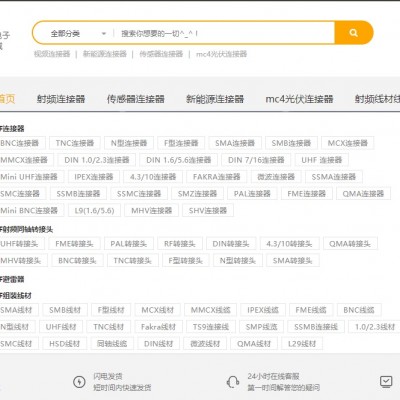
Task: Switch to mc4光伏连接器 navigation tab
Action: pos(299,99)
